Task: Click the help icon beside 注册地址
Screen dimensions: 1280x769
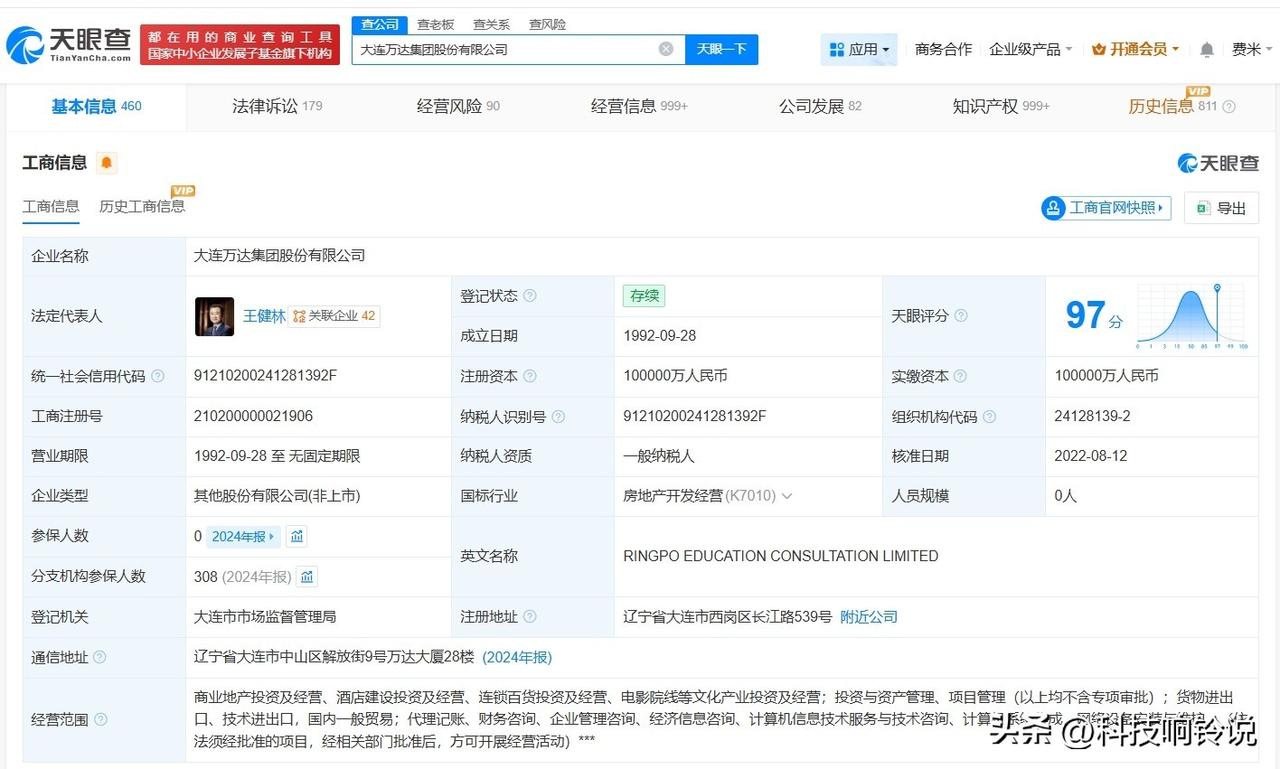Action: 530,617
